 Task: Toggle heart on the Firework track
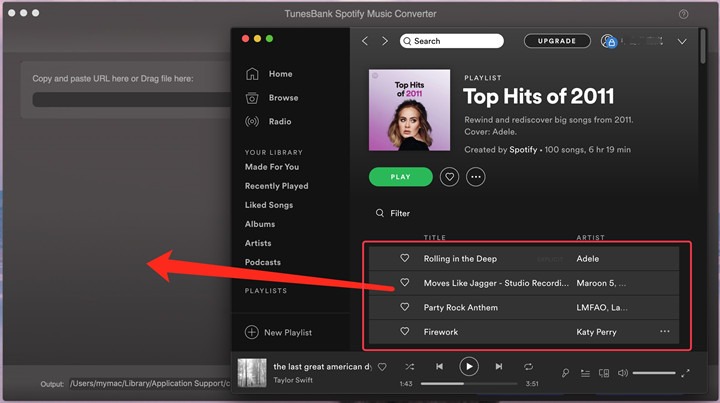click(405, 332)
